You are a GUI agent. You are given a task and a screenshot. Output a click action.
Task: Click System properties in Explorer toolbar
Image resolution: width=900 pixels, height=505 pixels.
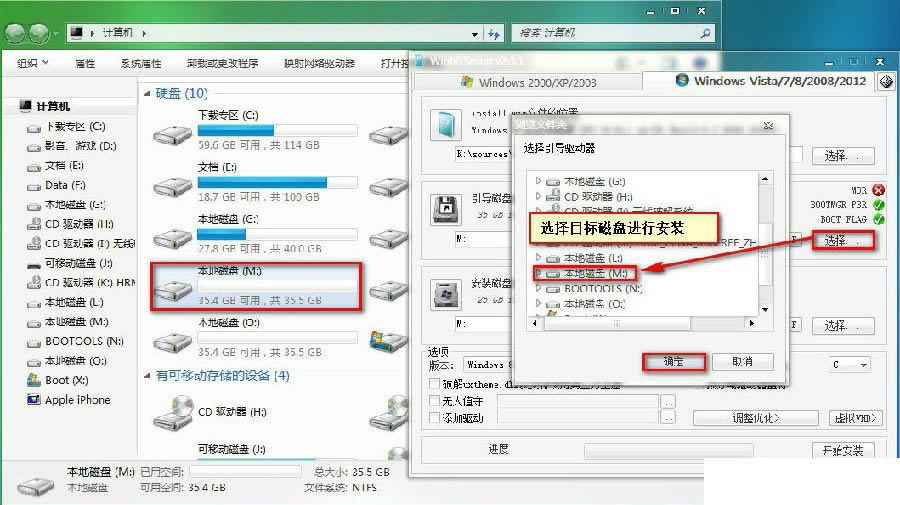(141, 63)
